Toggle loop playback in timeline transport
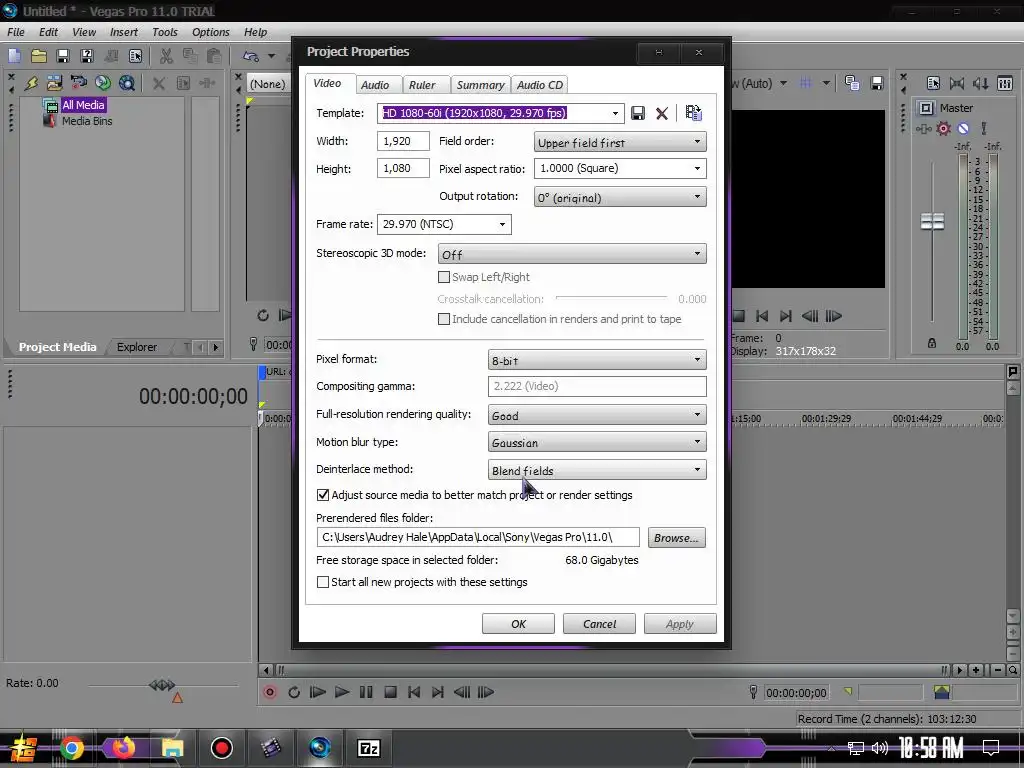1024x768 pixels. pyautogui.click(x=294, y=692)
